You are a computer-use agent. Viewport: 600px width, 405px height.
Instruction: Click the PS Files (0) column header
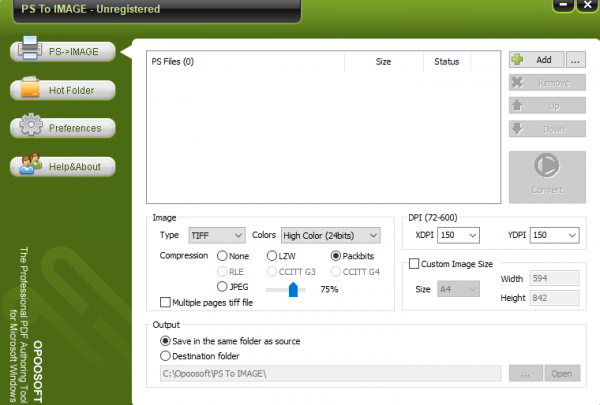tap(245, 62)
